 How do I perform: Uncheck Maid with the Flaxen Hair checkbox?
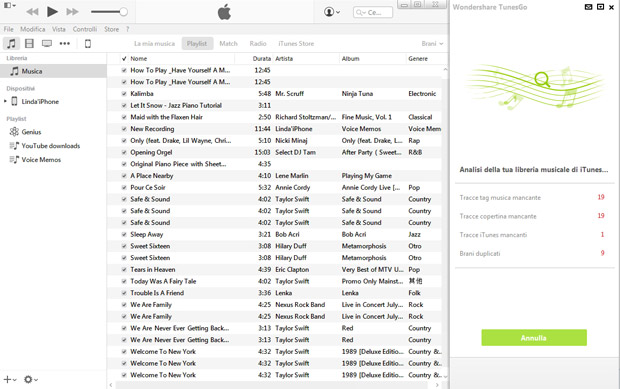(x=124, y=117)
